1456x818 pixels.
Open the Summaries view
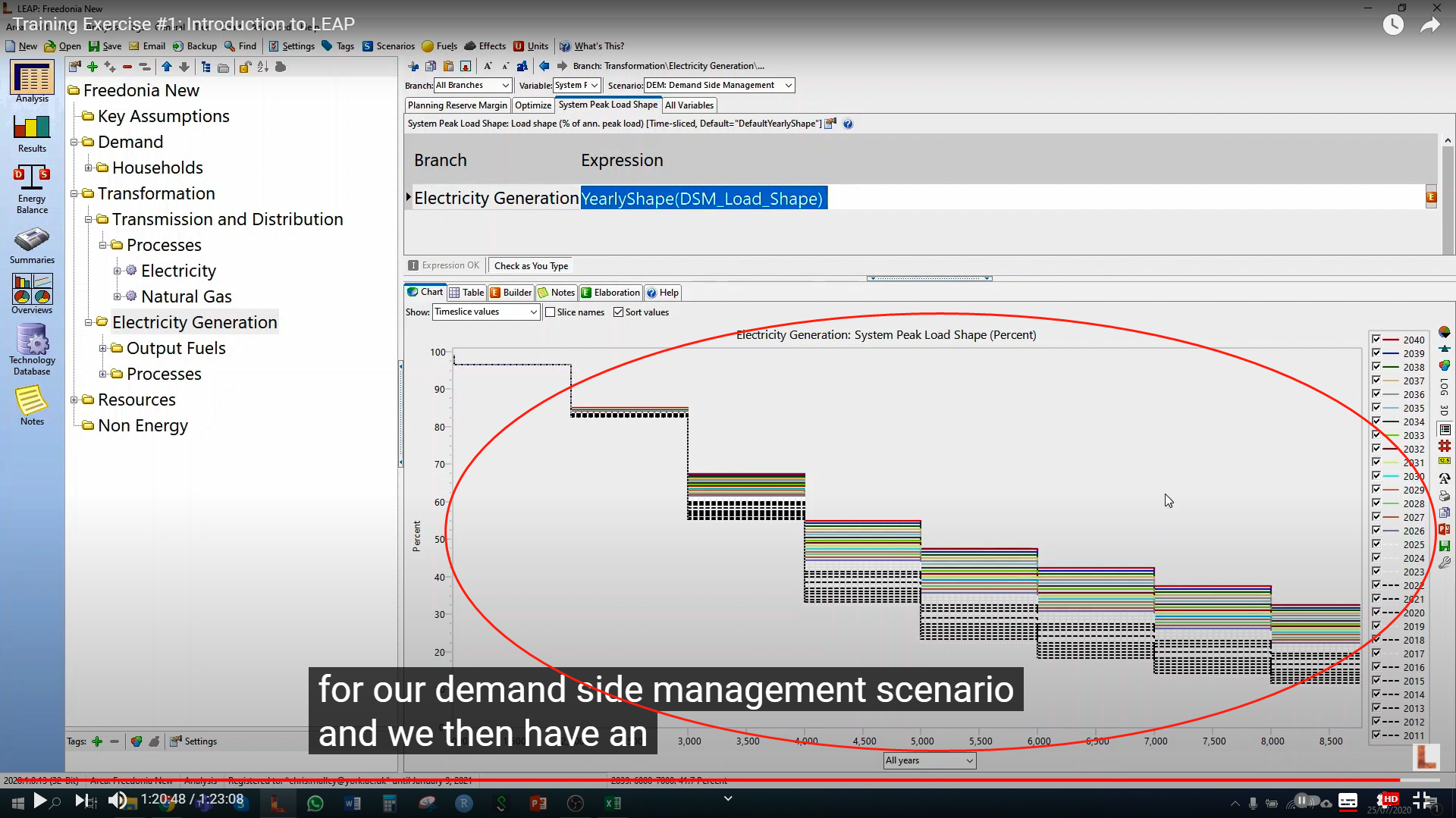click(32, 246)
